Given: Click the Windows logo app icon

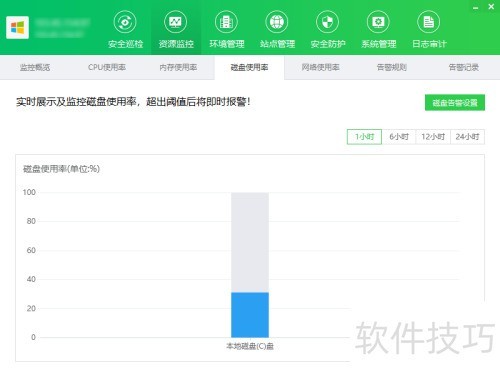Looking at the screenshot, I should pos(17,27).
